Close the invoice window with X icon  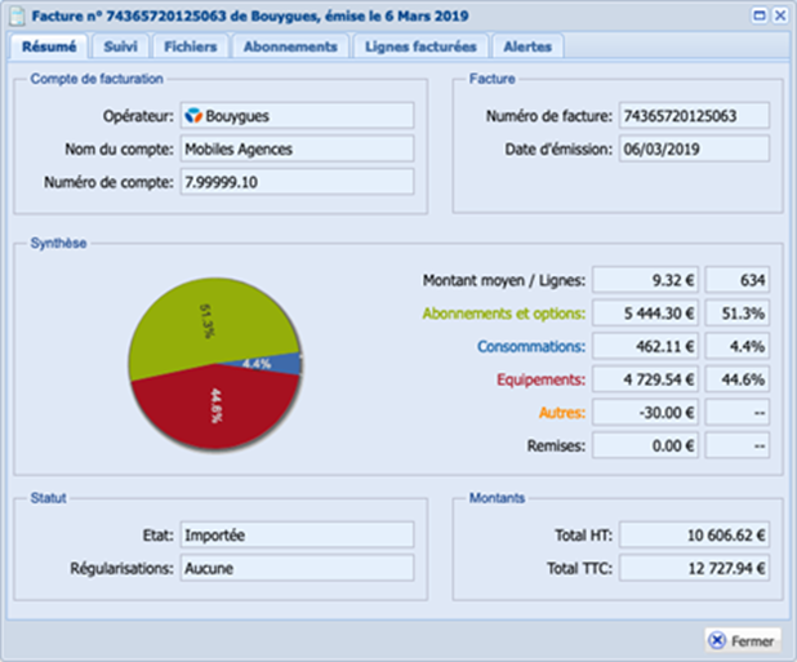tap(779, 16)
